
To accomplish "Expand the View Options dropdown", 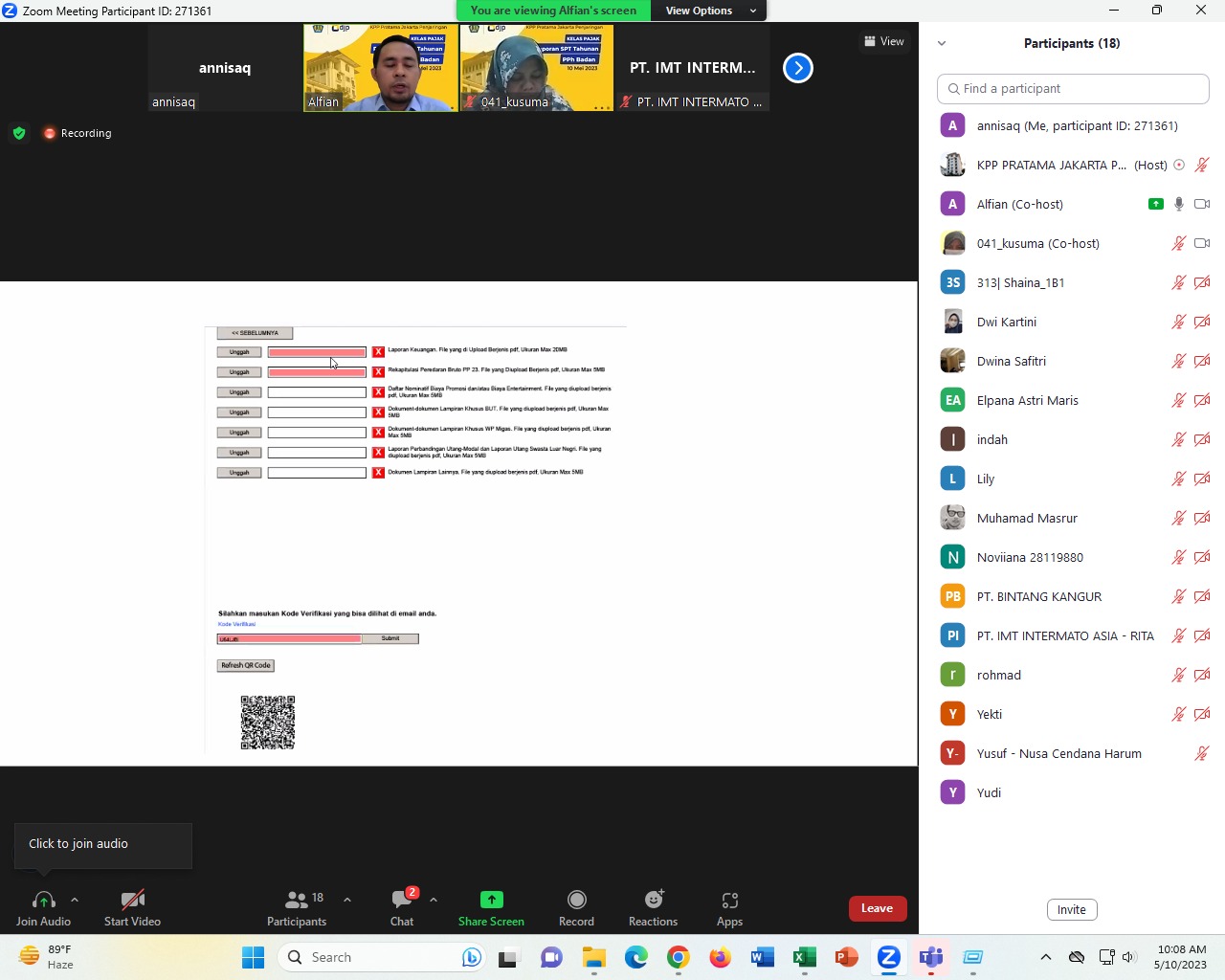I will click(x=709, y=11).
